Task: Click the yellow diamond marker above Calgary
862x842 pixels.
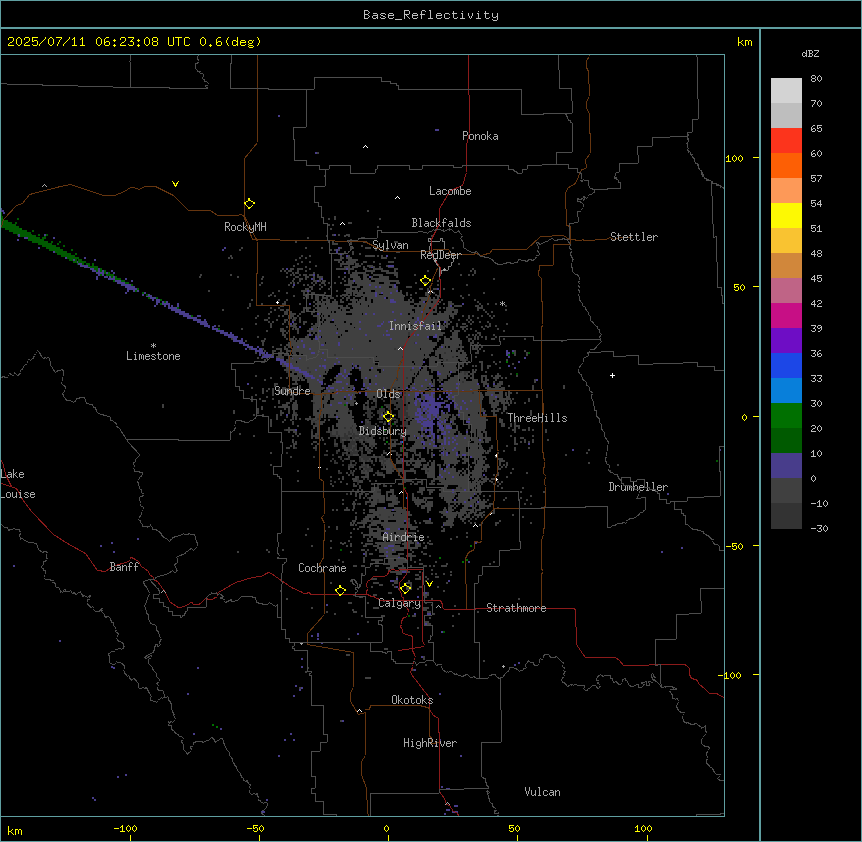Action: click(x=405, y=589)
